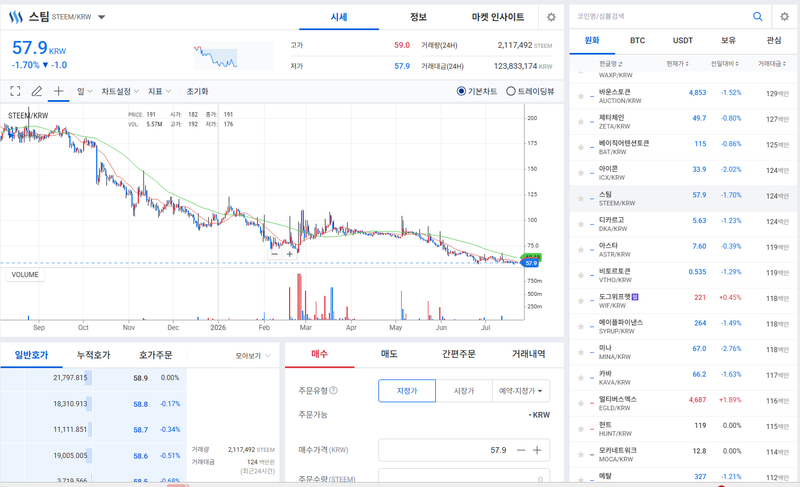This screenshot has width=800, height=487.
Task: Click the STEEM coin logo icon
Action: (x=16, y=17)
